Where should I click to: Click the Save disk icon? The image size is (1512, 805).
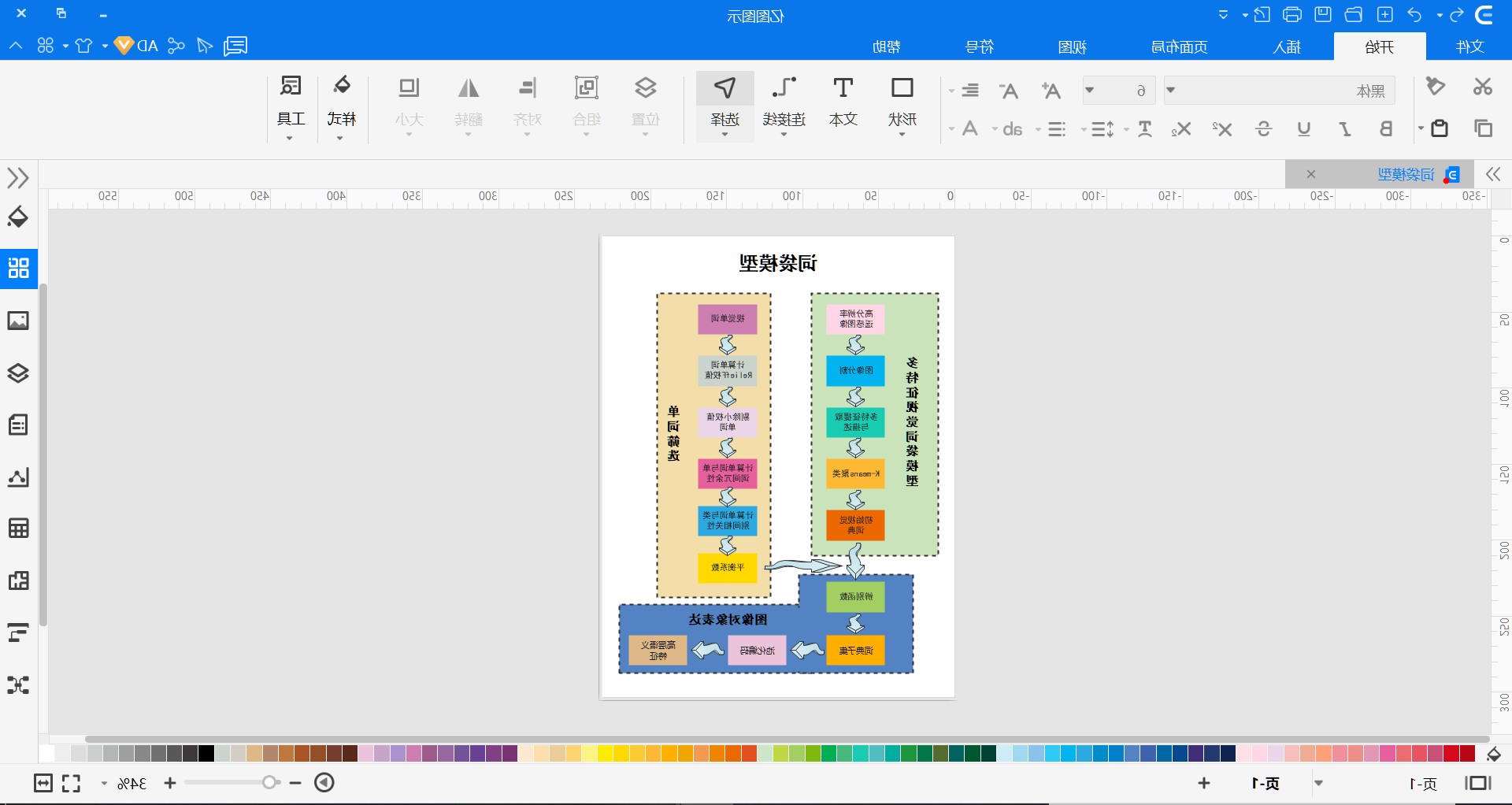pos(1323,15)
